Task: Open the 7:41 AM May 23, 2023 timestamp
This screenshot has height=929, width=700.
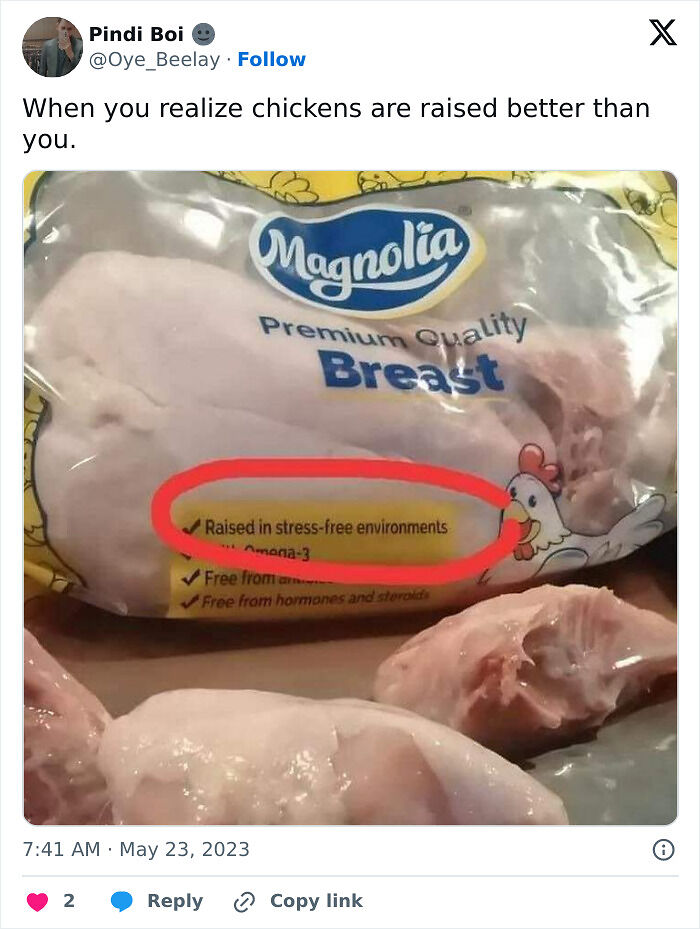Action: click(136, 849)
